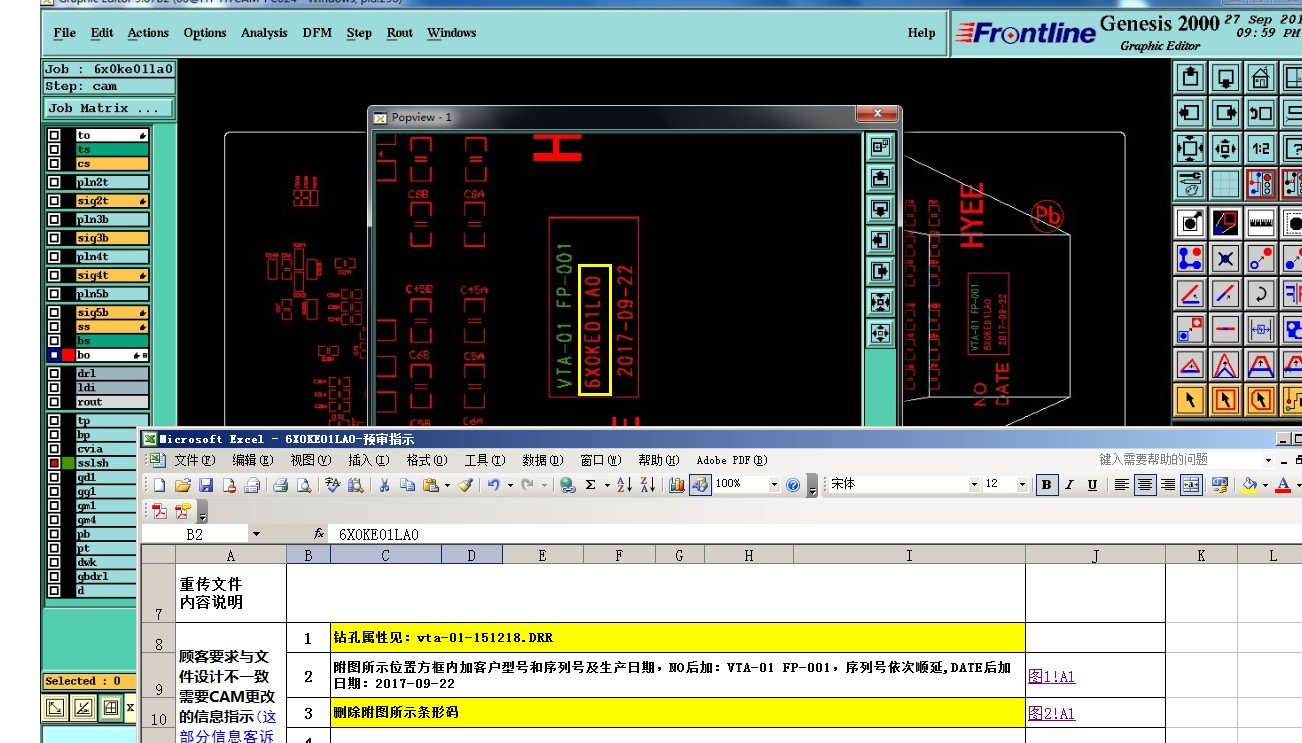Select layer sig5b in layer list
1302x743 pixels.
pyautogui.click(x=112, y=313)
